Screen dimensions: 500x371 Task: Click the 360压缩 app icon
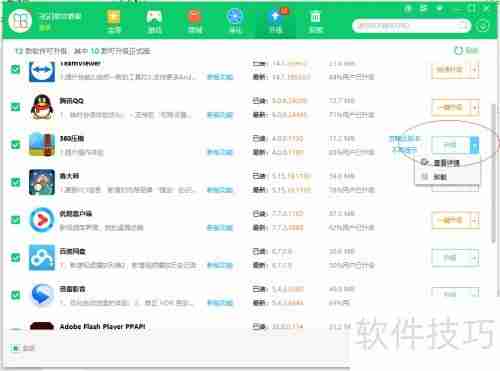42,145
